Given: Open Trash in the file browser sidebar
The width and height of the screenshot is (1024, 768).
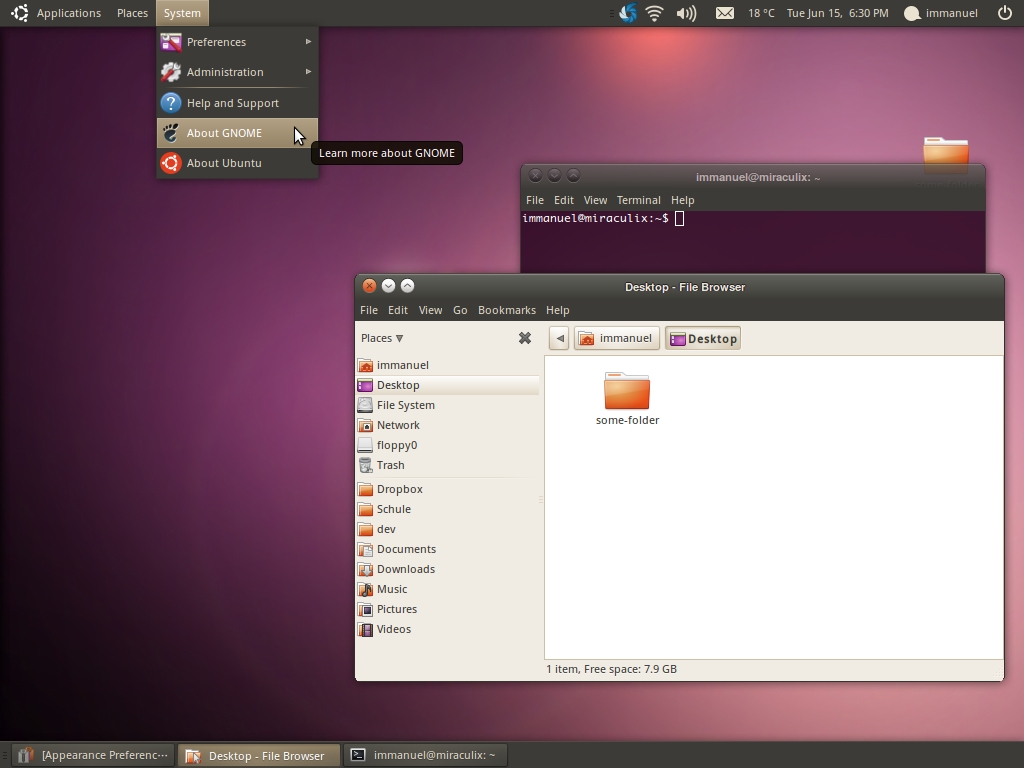Looking at the screenshot, I should [x=390, y=465].
